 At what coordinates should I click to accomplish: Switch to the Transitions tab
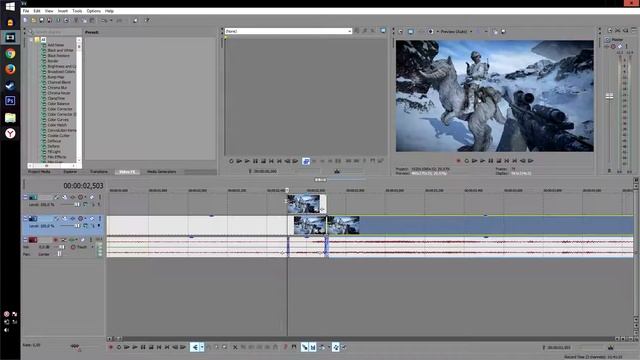click(x=99, y=172)
